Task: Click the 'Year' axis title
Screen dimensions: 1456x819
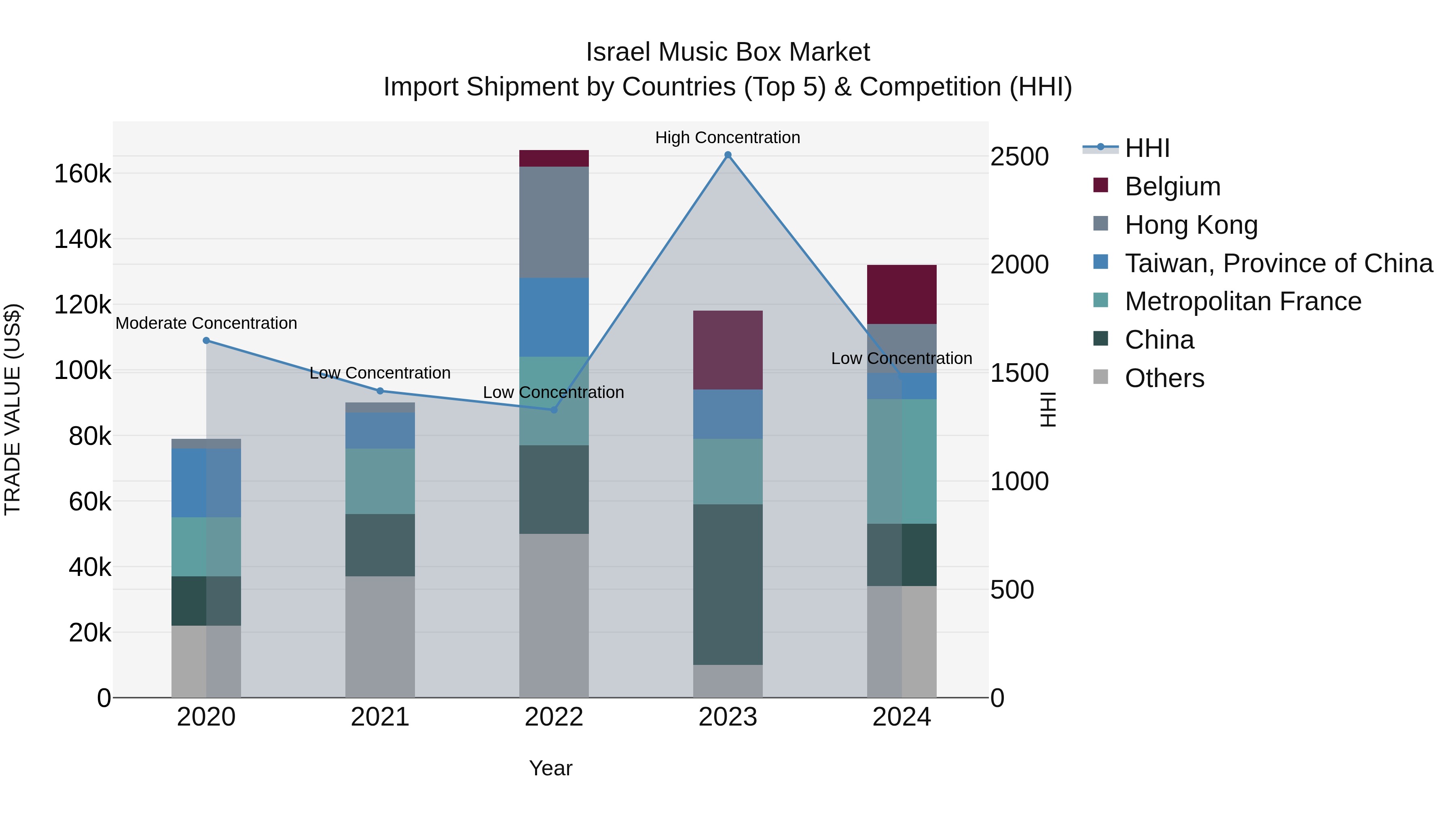Action: [x=551, y=768]
